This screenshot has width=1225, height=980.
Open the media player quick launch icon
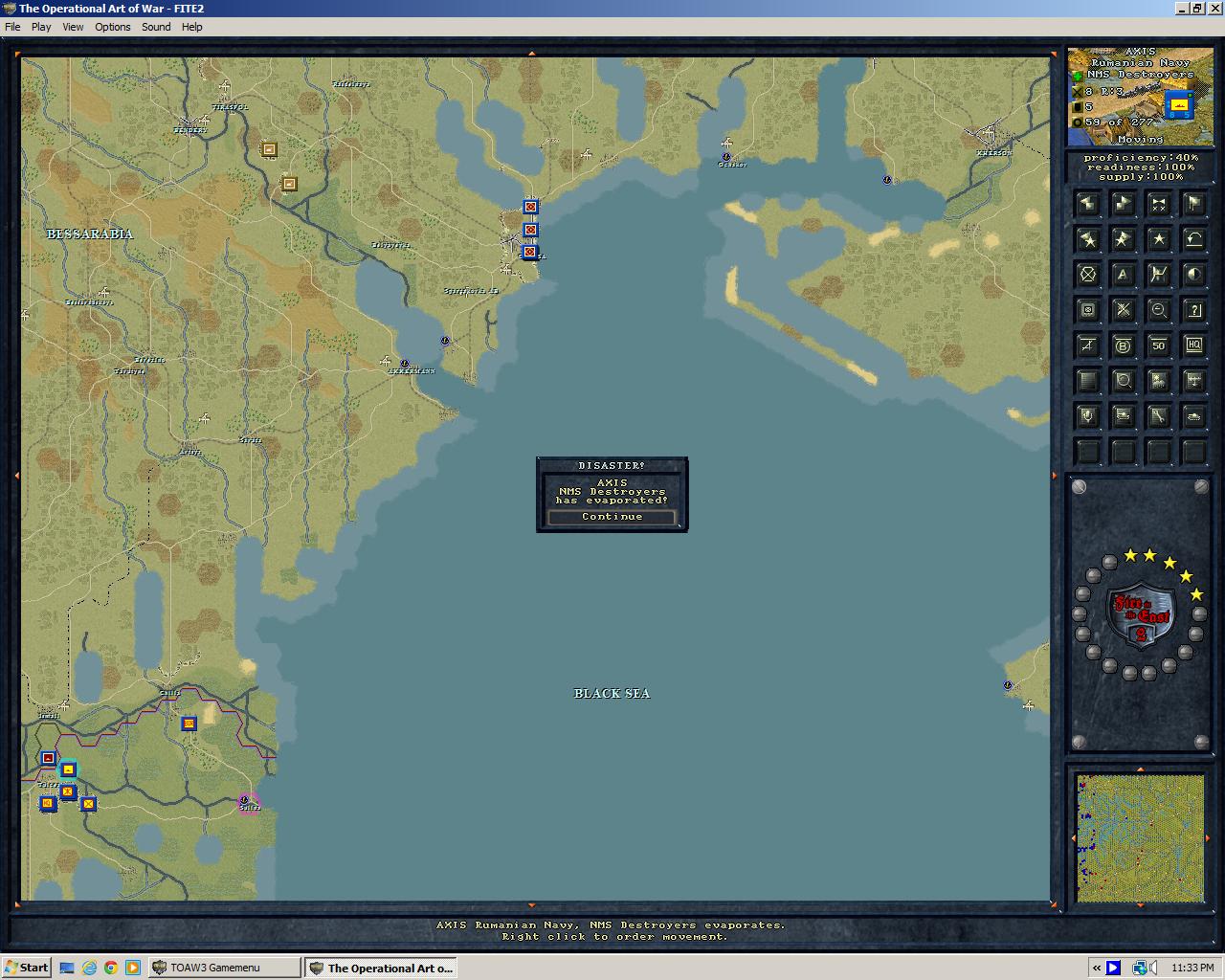[x=133, y=968]
